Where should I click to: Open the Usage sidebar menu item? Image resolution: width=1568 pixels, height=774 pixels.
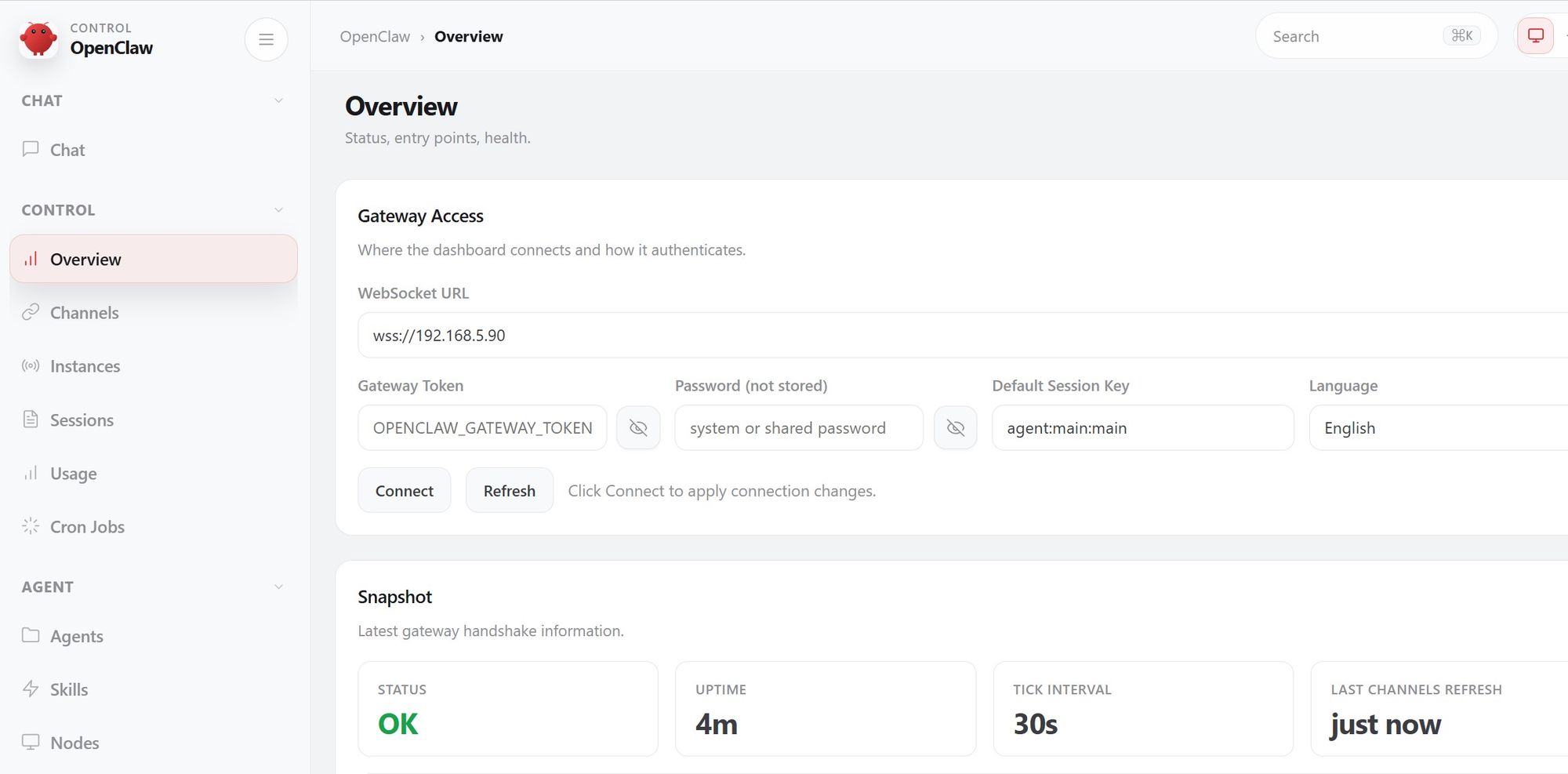(x=73, y=474)
